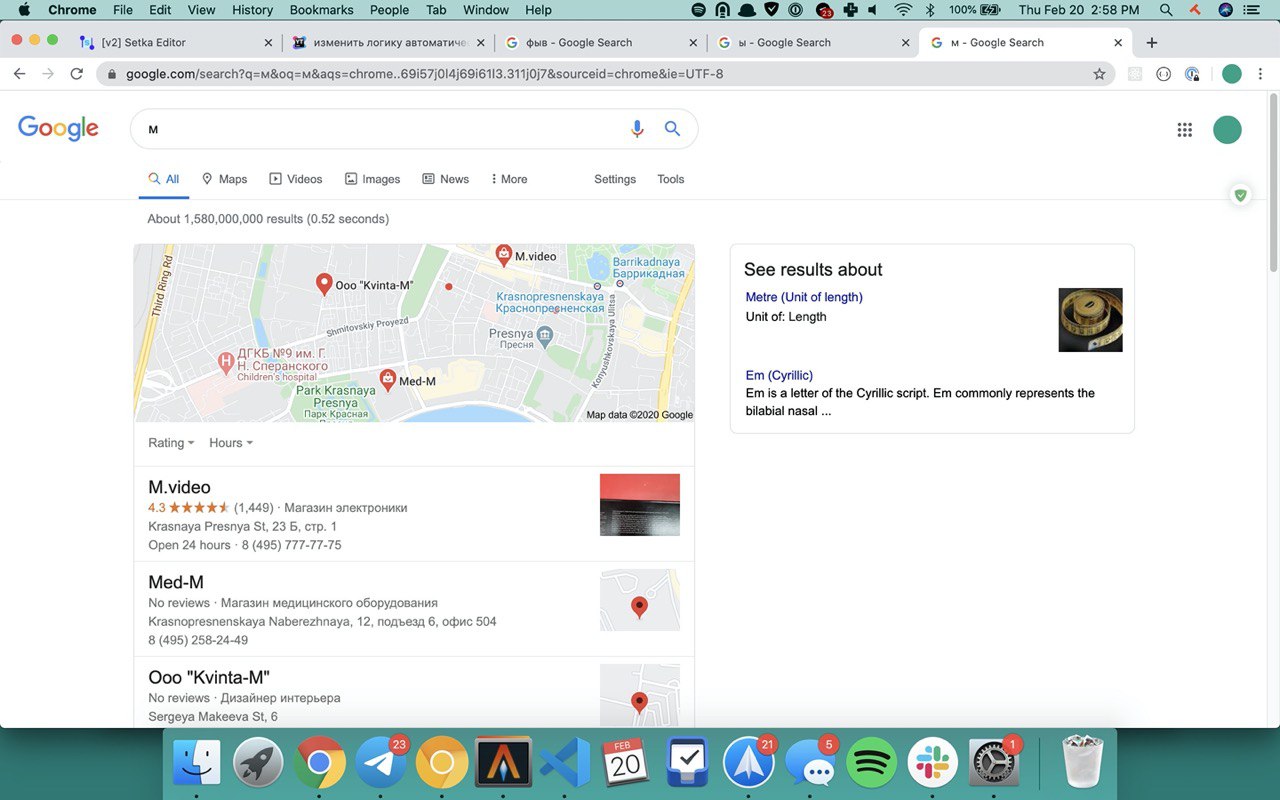
Task: Open Launchpad from the Dock
Action: pos(258,764)
